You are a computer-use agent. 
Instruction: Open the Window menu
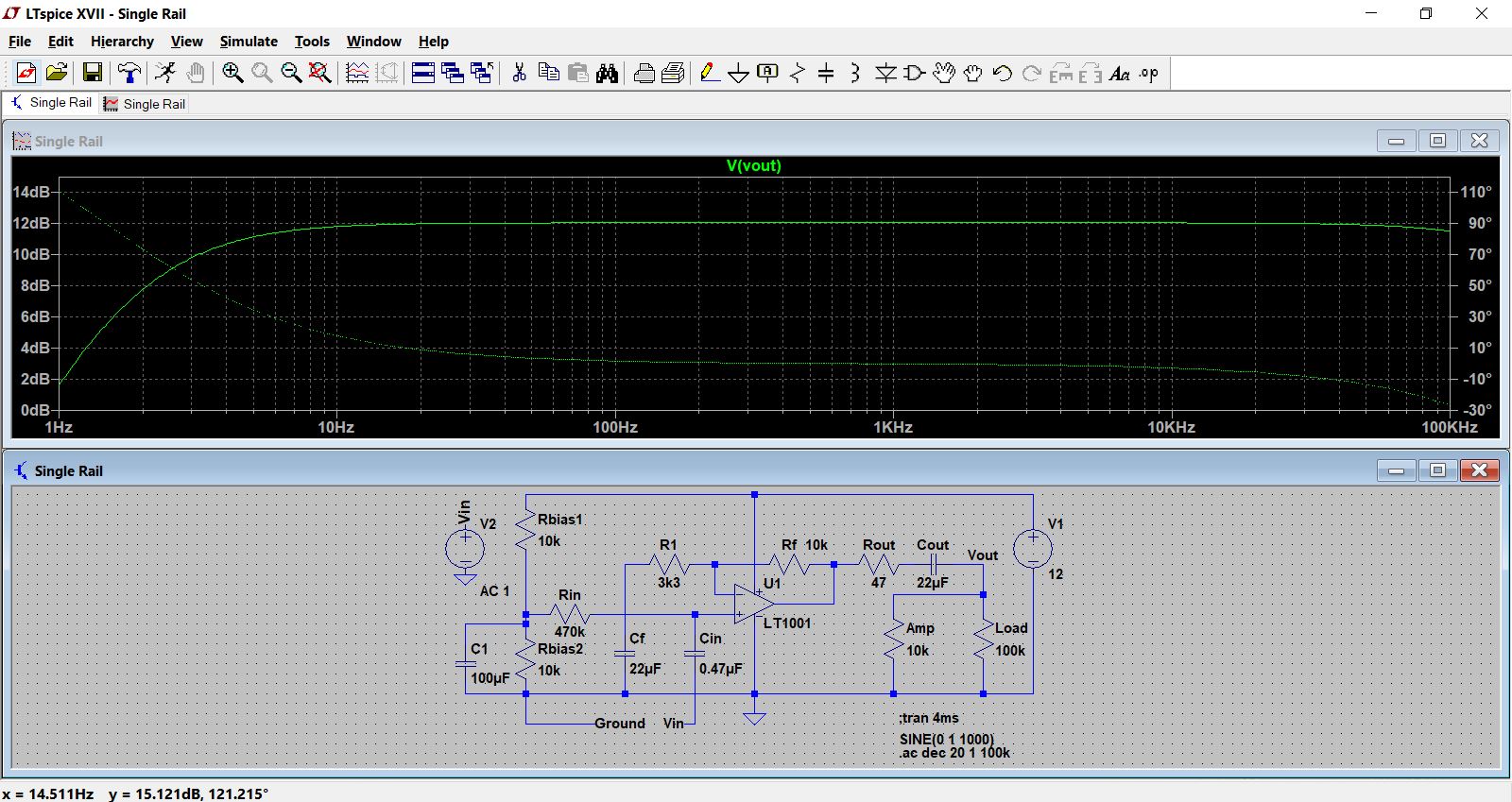coord(373,42)
